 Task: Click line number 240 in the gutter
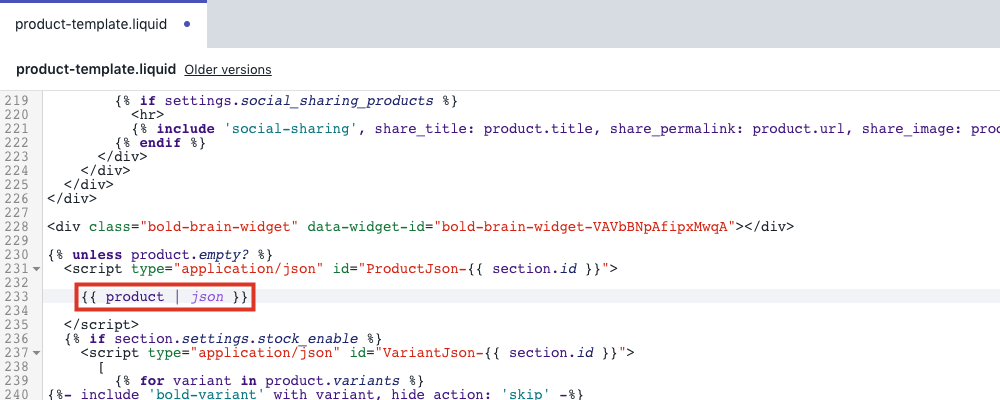[15, 395]
